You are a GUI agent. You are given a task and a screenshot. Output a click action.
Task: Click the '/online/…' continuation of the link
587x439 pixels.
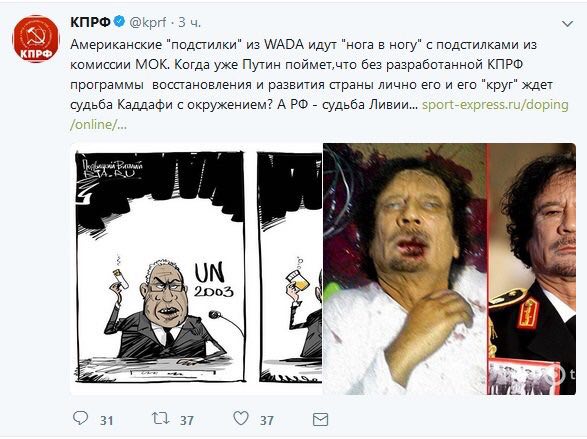click(98, 125)
